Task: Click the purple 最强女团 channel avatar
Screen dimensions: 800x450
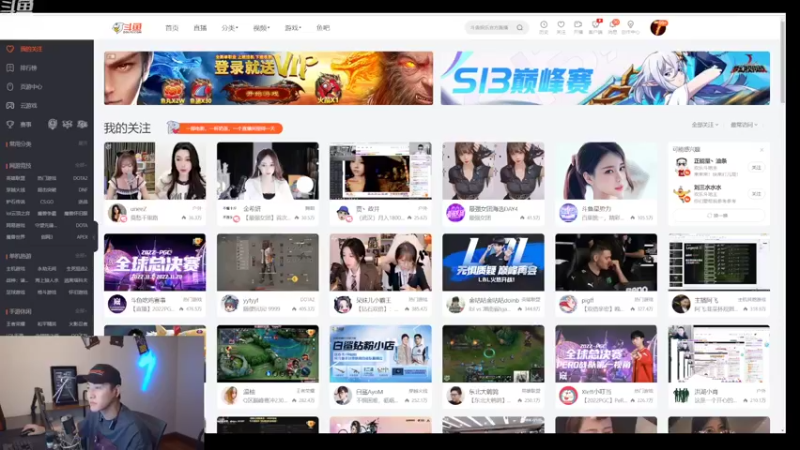Action: point(456,213)
